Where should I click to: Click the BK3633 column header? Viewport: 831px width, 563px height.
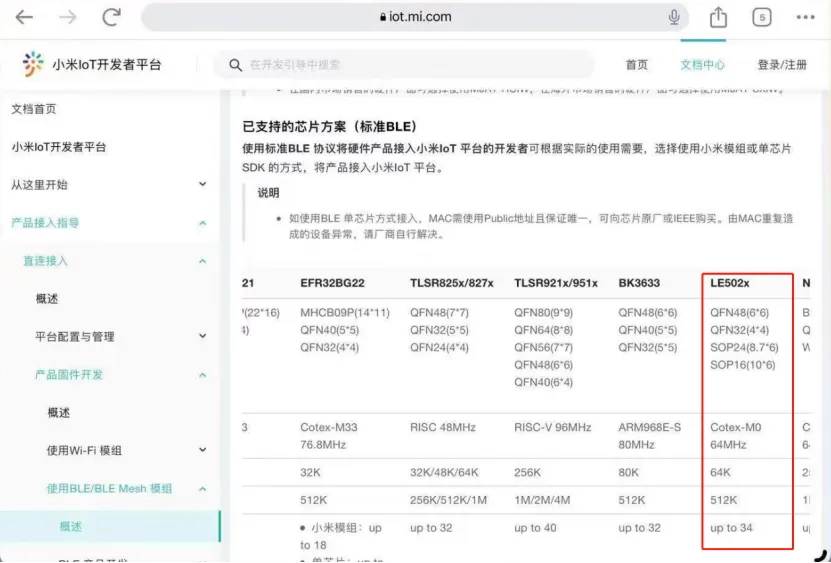(x=639, y=283)
